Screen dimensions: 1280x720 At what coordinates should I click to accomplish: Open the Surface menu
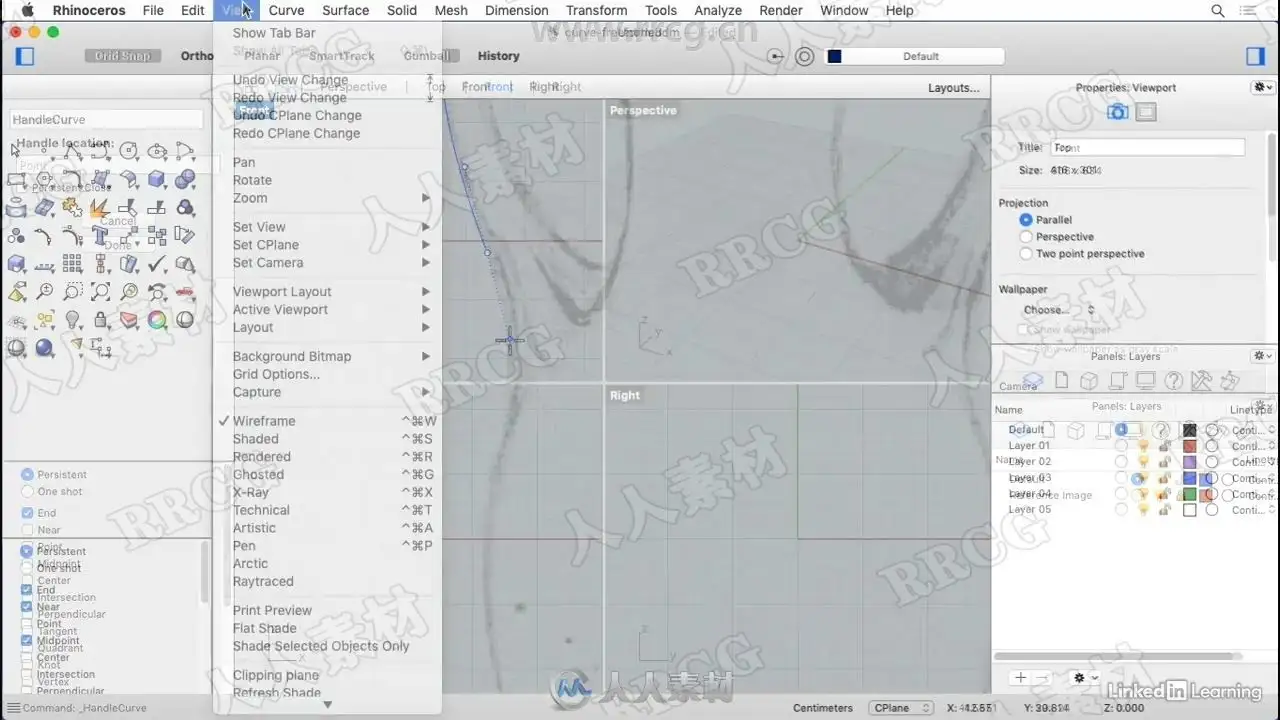coord(345,10)
